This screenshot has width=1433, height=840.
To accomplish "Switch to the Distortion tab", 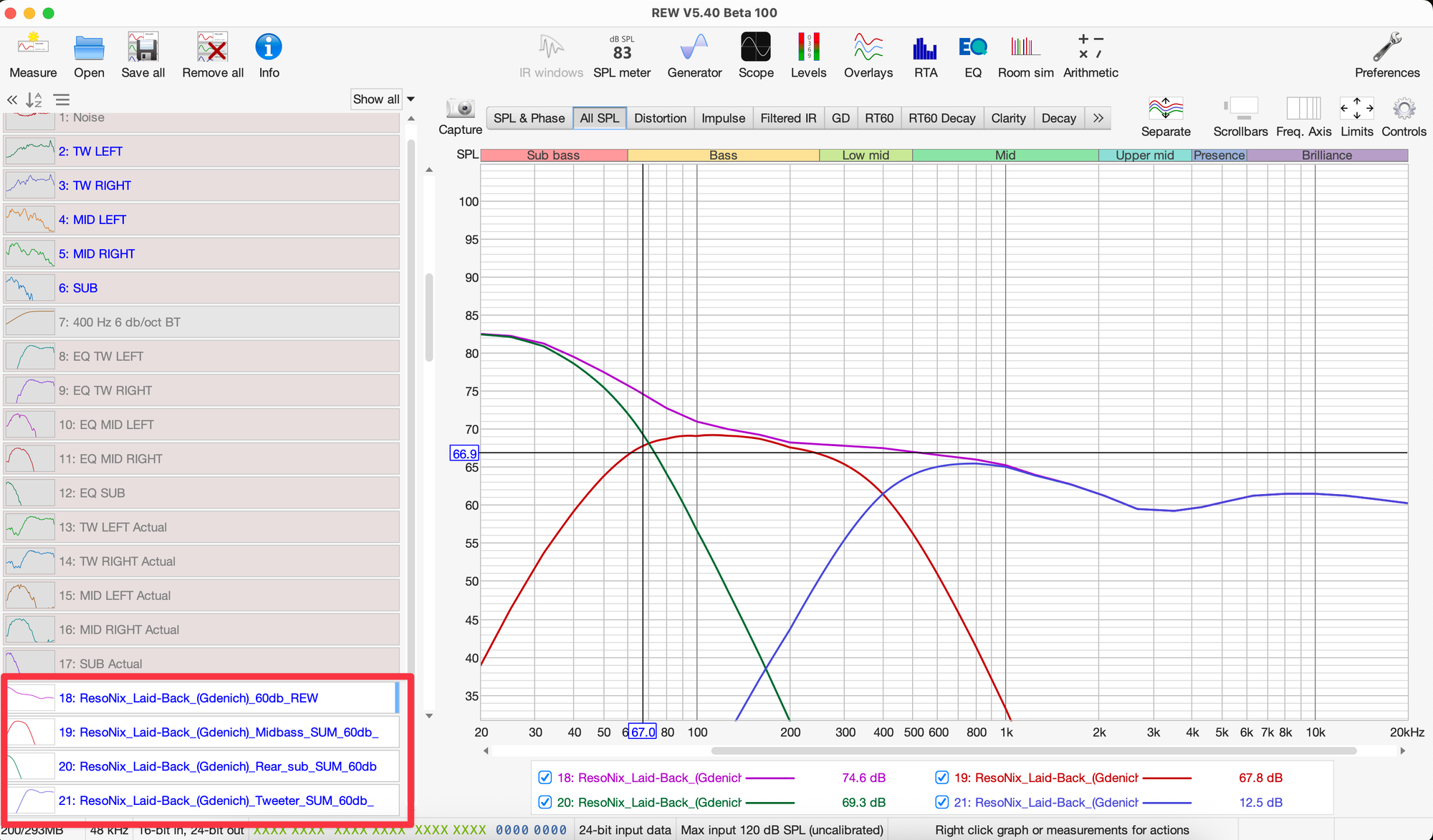I will pos(660,118).
